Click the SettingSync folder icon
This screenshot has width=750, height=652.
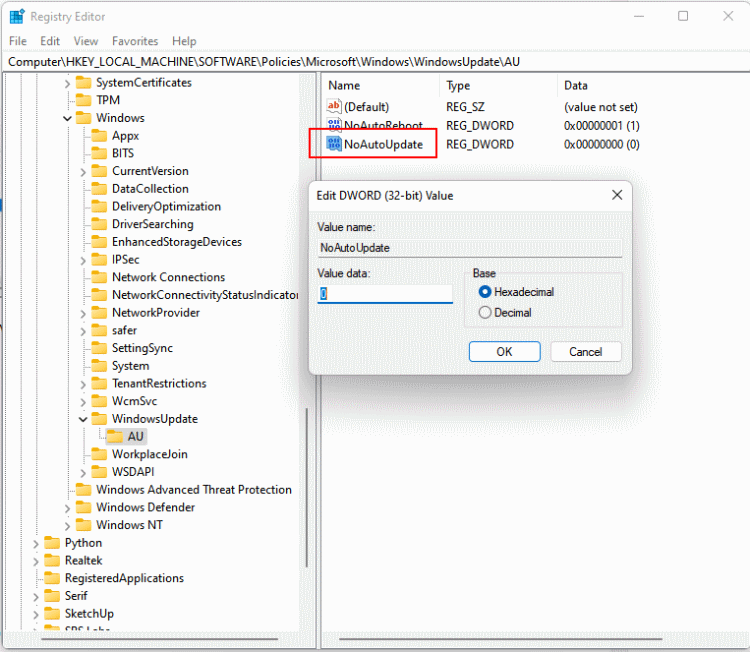tap(99, 348)
